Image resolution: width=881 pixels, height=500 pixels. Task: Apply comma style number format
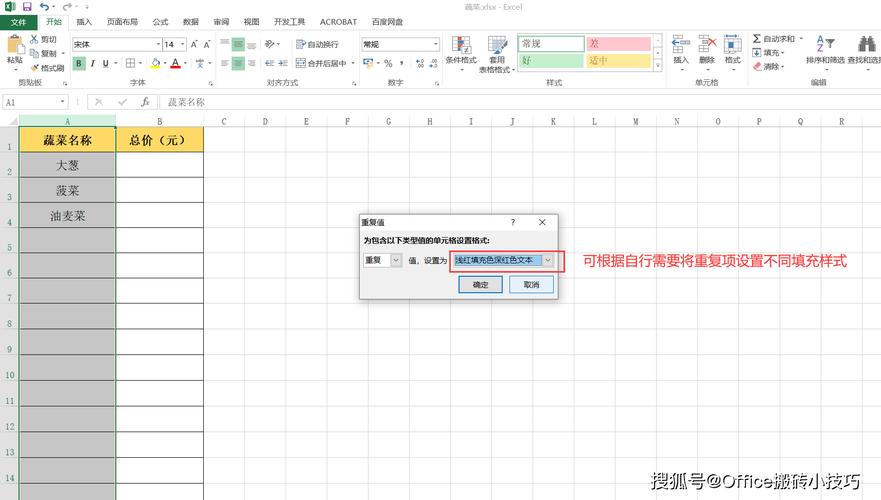[402, 63]
